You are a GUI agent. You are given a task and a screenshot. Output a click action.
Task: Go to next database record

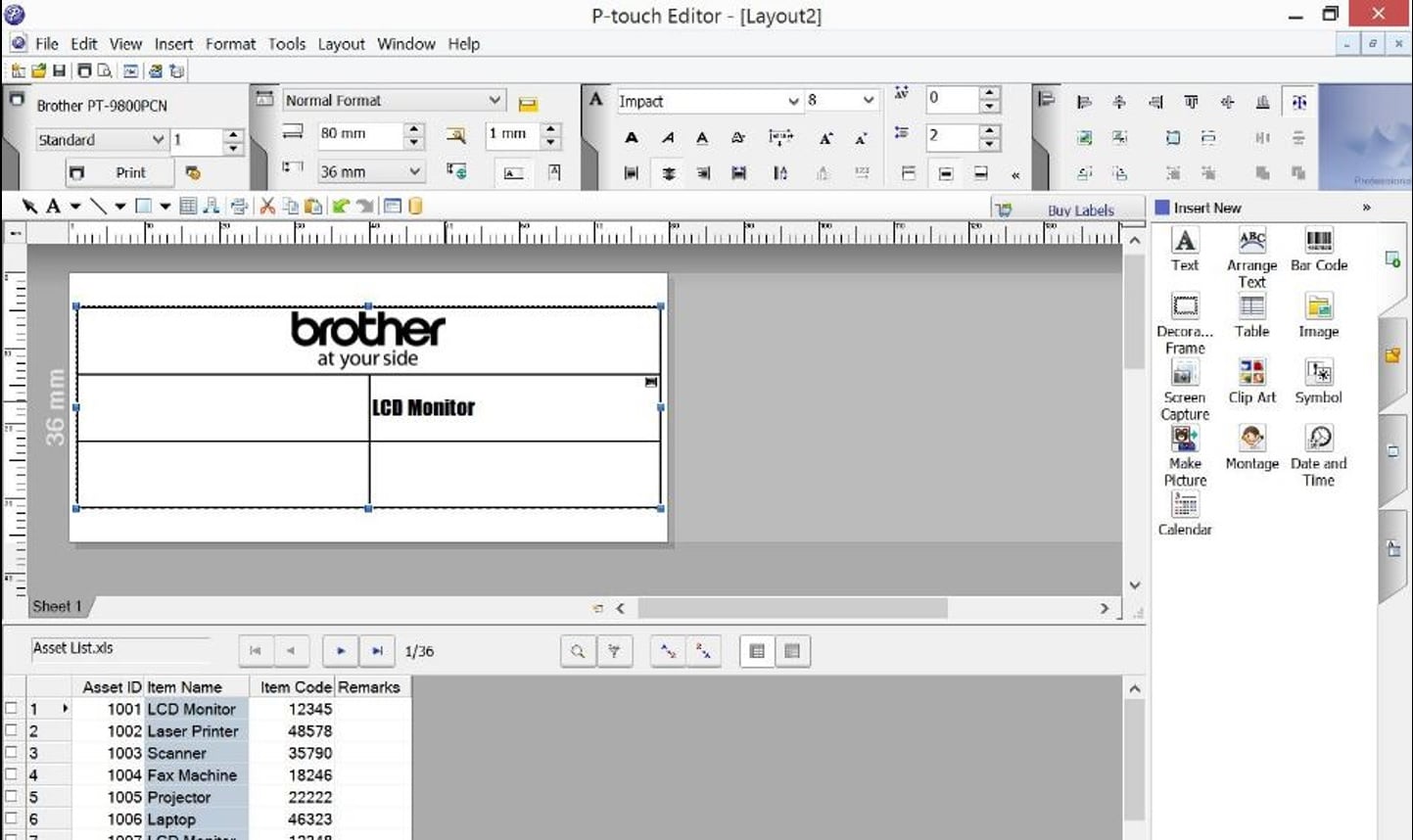click(x=340, y=651)
